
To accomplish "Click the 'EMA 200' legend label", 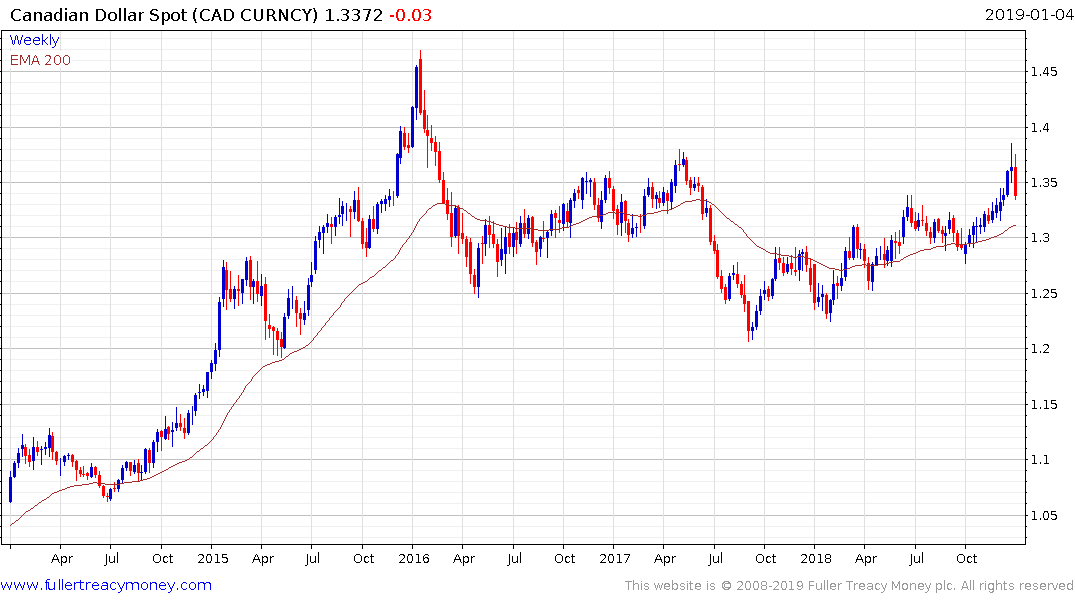I will pos(40,60).
